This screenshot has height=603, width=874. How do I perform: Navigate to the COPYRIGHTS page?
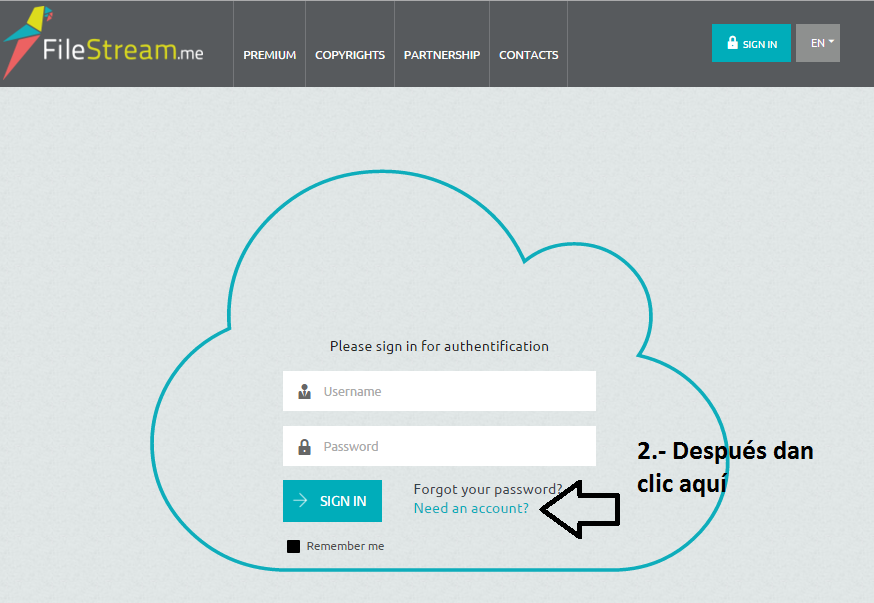click(x=349, y=55)
